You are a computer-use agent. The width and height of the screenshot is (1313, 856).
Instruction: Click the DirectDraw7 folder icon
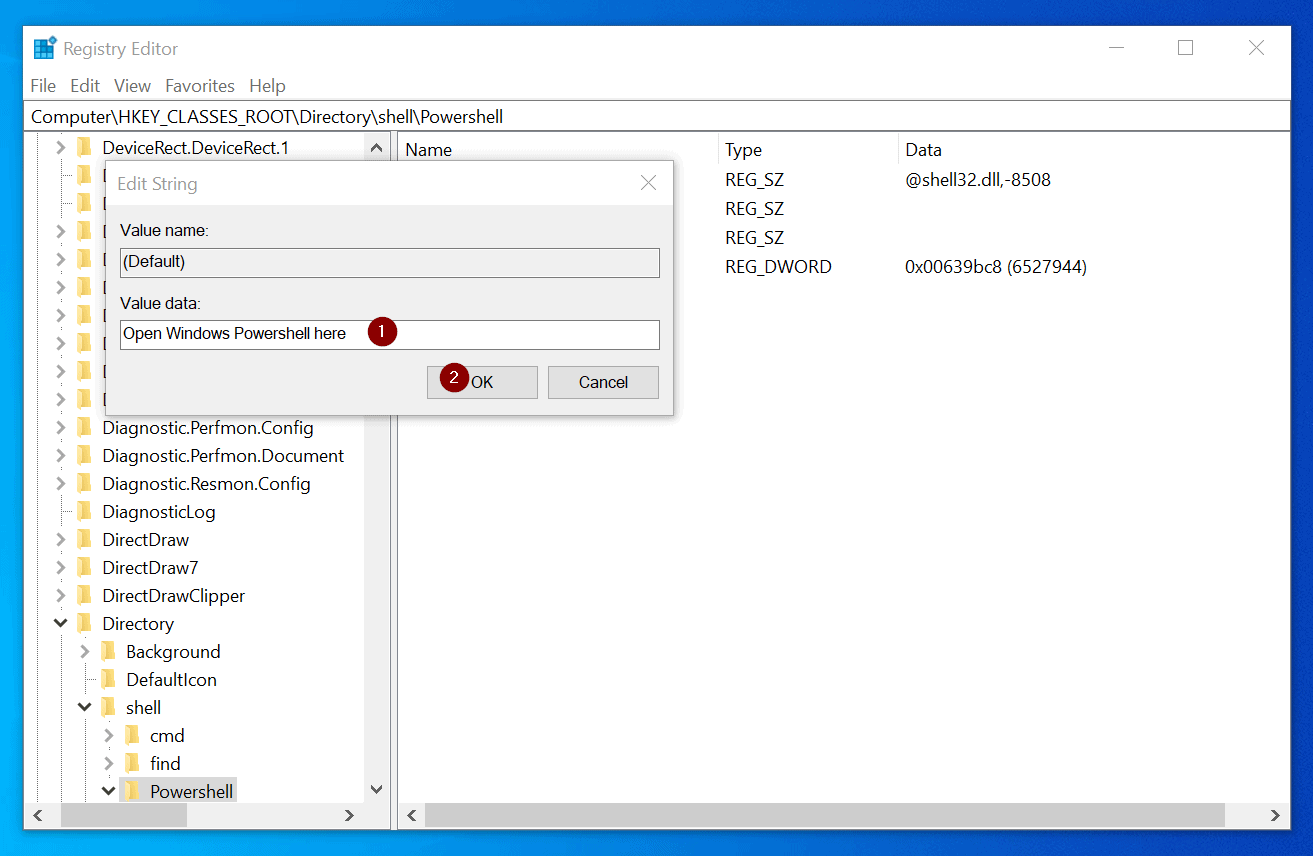pyautogui.click(x=85, y=568)
